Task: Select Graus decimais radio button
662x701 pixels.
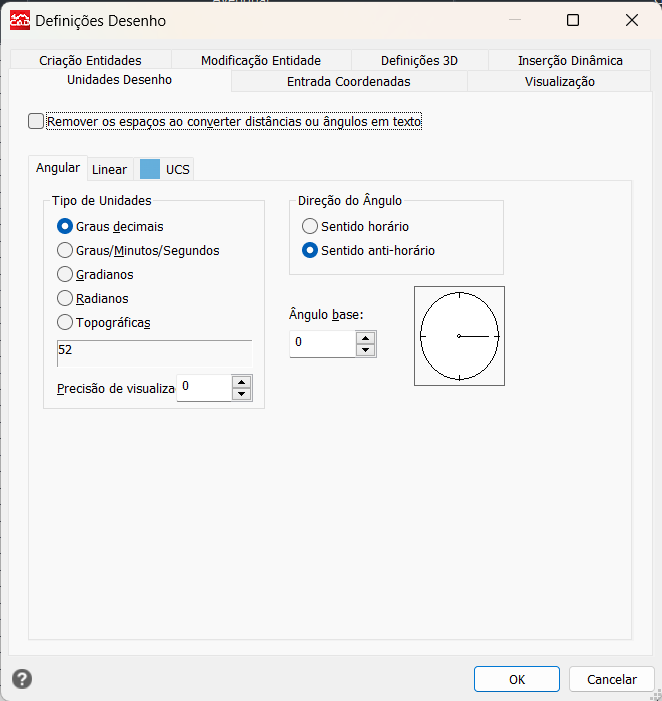Action: (x=65, y=226)
